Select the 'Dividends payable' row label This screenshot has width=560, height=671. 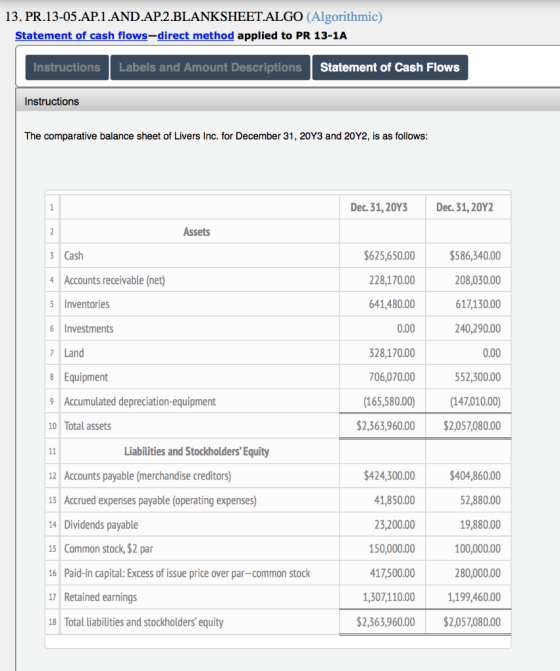pyautogui.click(x=101, y=524)
